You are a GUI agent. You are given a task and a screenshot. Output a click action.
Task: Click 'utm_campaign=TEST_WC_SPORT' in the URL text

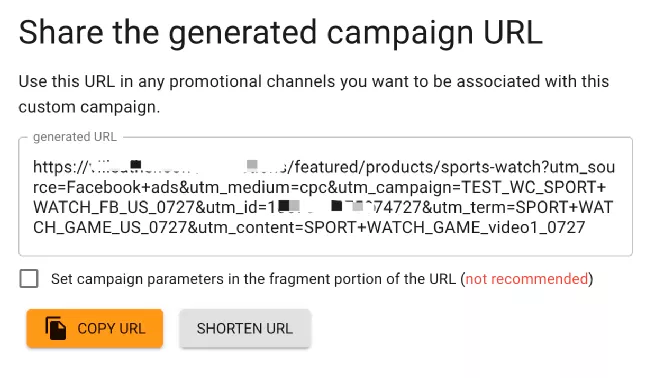[460, 187]
